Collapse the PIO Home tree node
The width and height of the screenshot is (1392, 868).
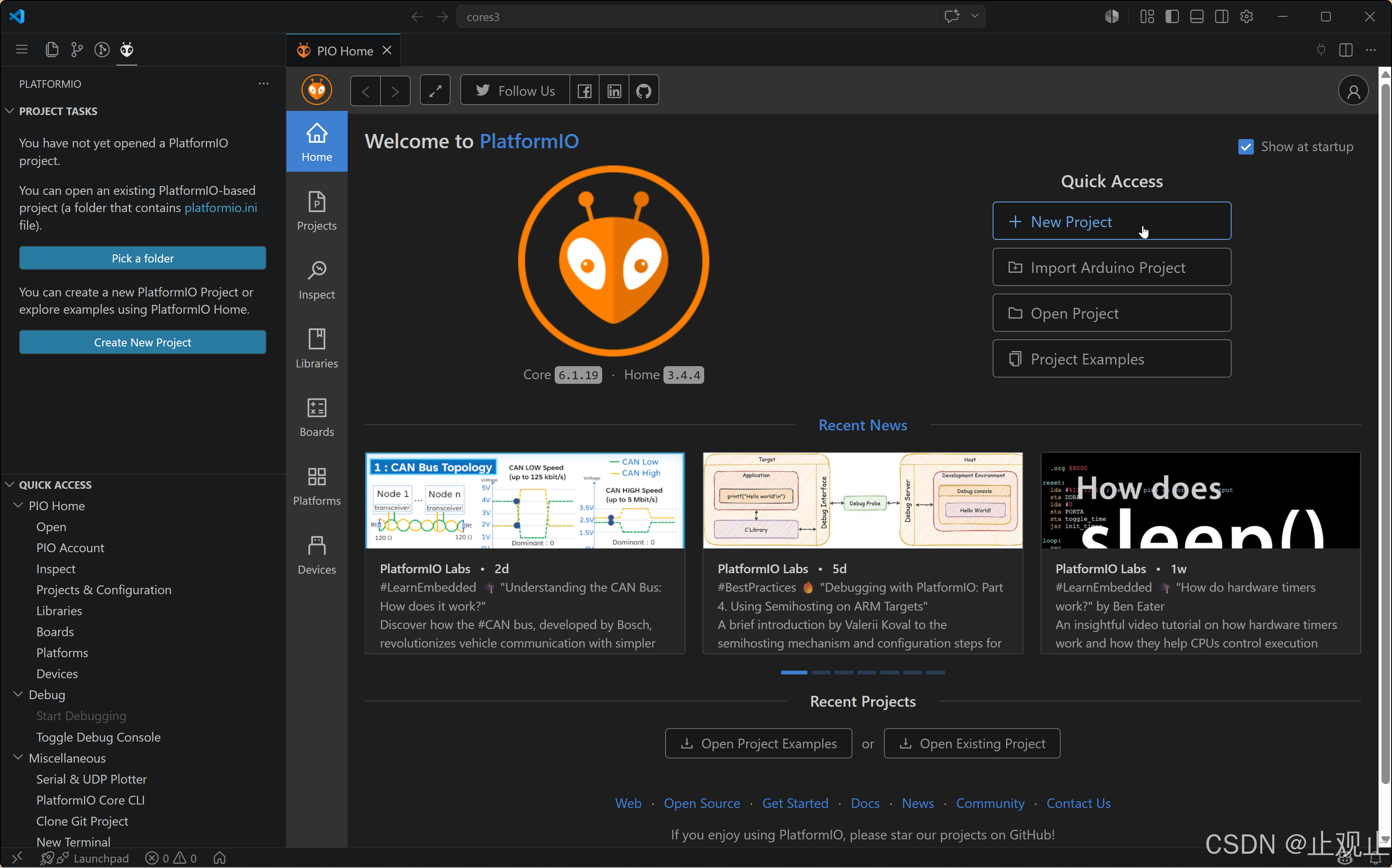[x=18, y=505]
